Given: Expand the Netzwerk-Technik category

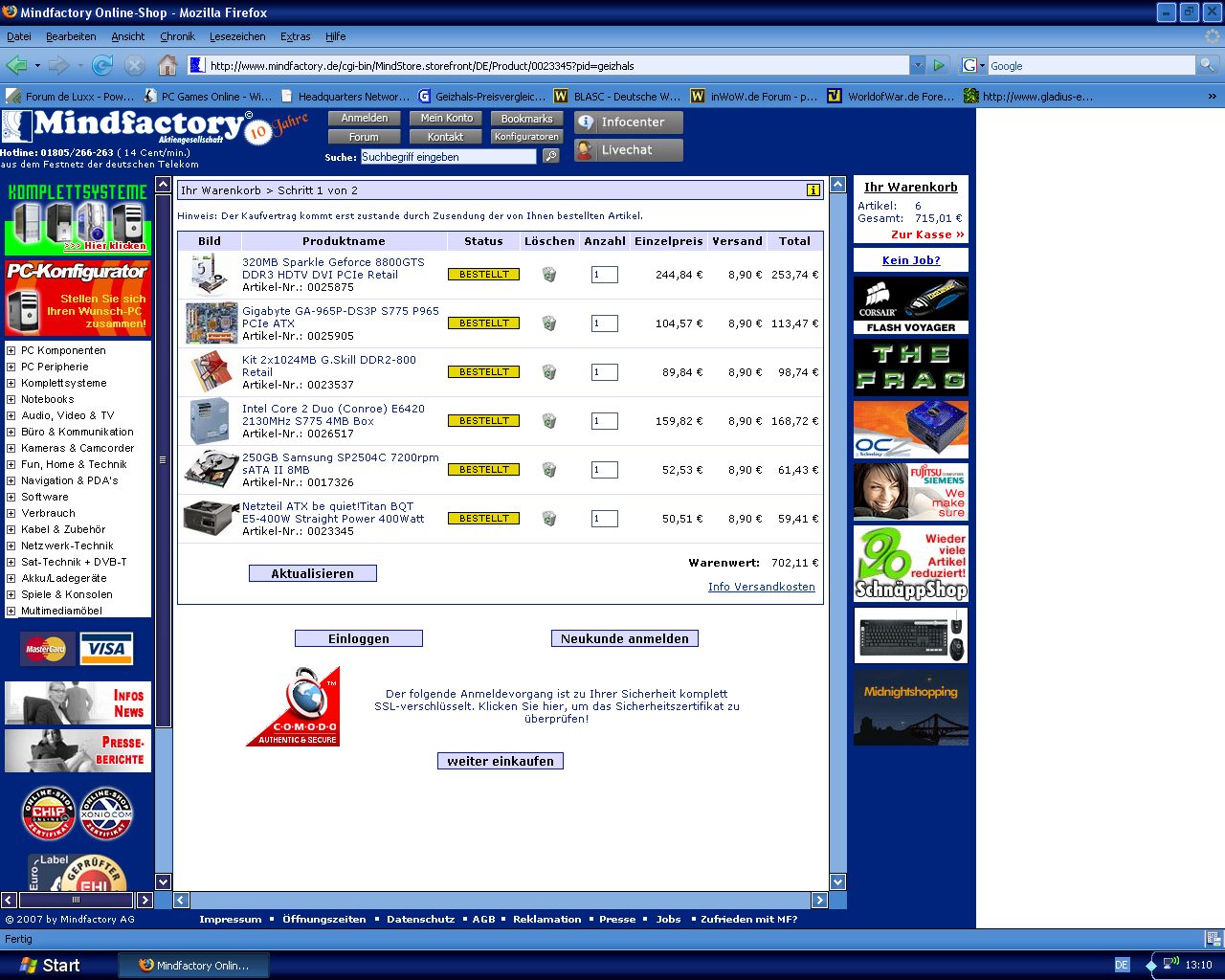Looking at the screenshot, I should click(11, 546).
